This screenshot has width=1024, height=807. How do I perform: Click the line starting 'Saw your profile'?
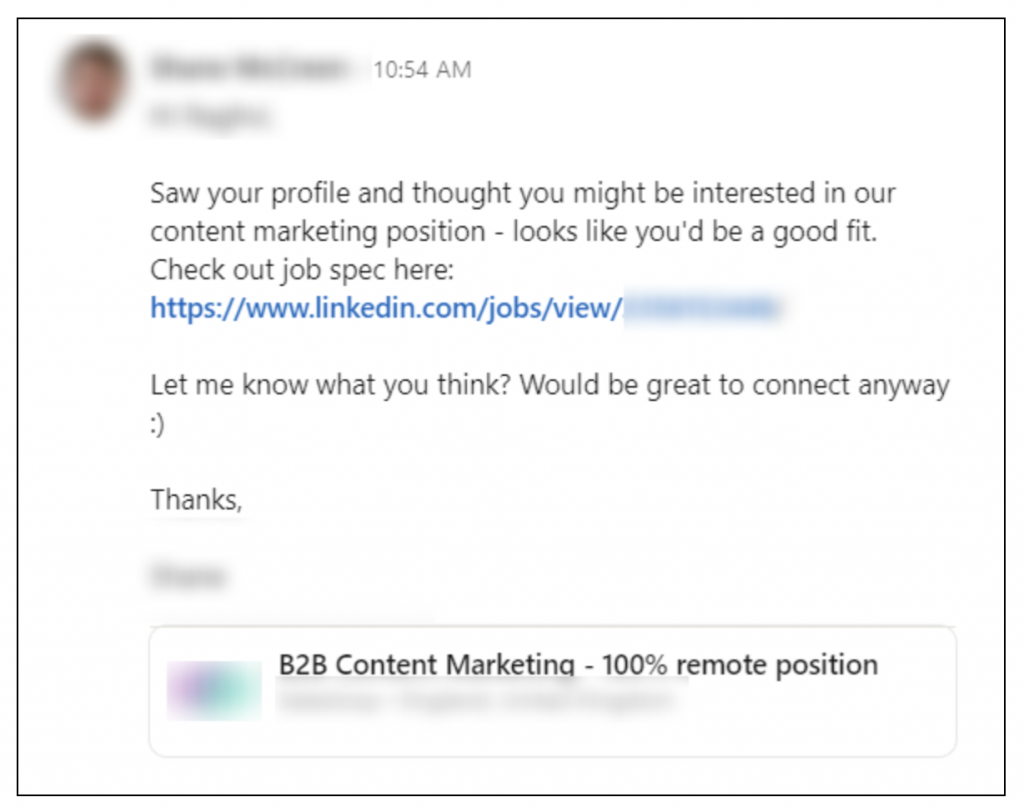click(522, 193)
